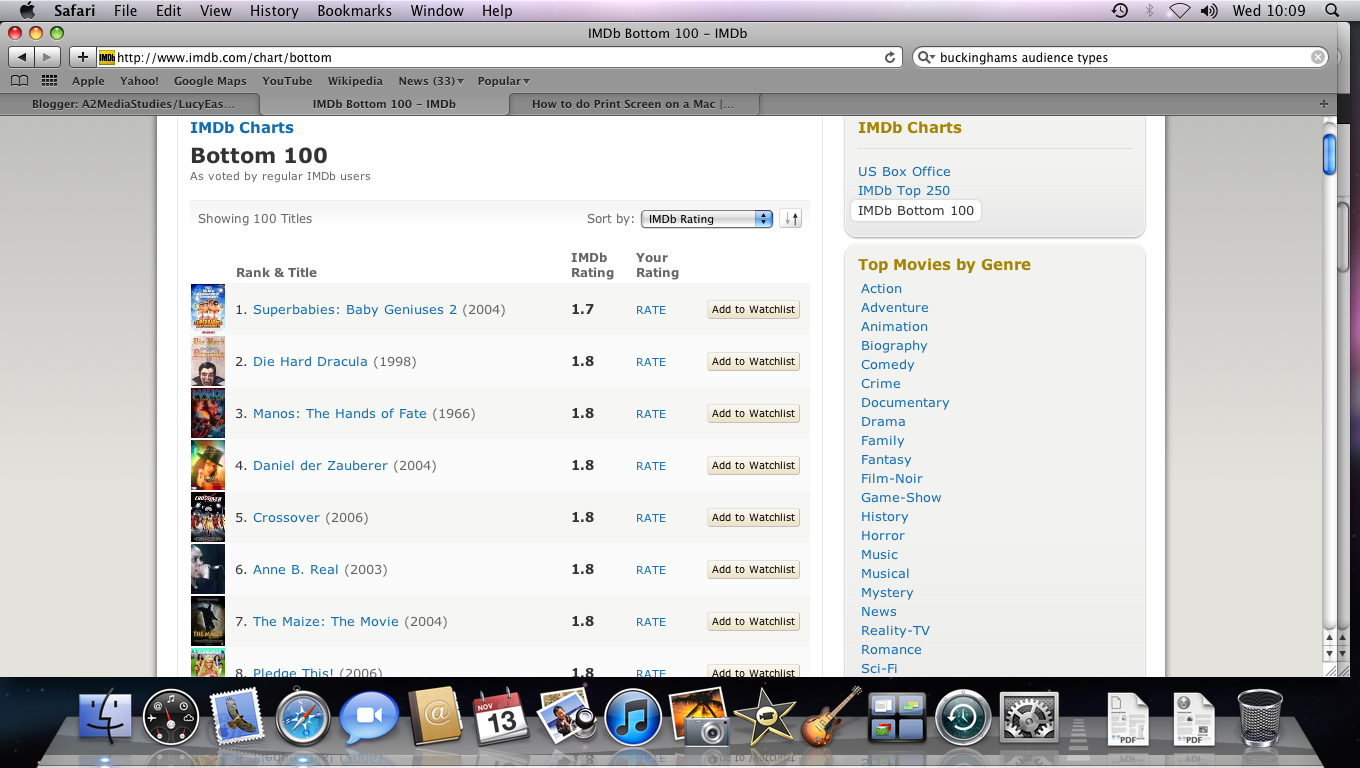Open GarageBand guitar in the Dock
1360x768 pixels.
[831, 716]
